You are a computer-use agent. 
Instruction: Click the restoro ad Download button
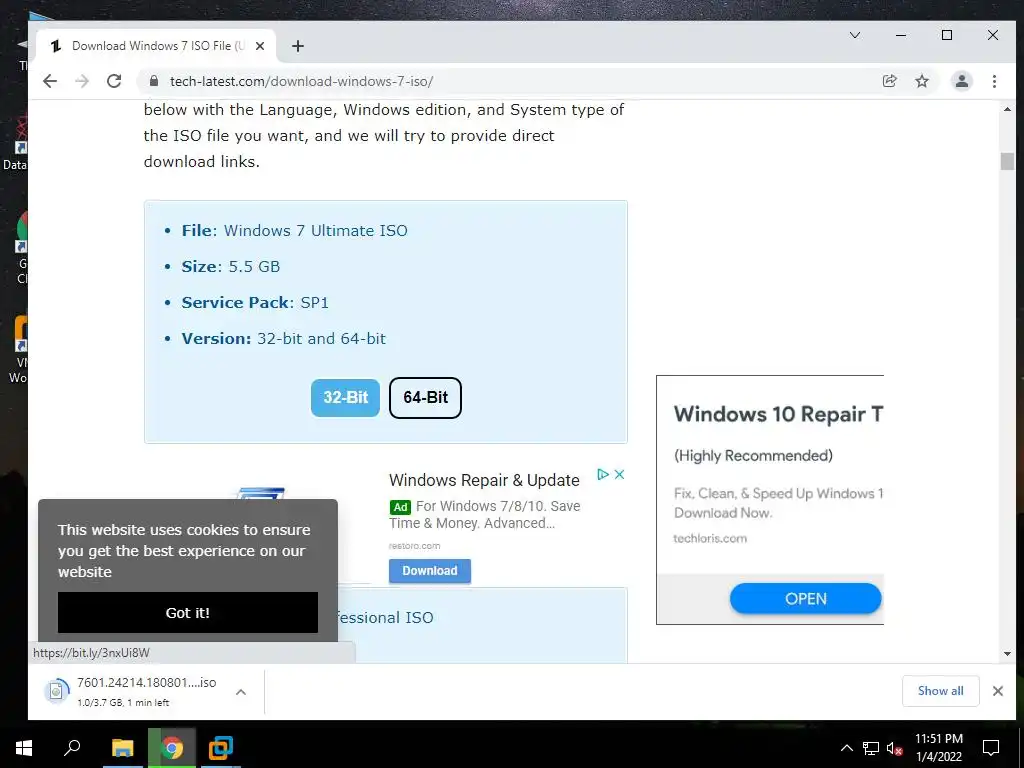click(430, 570)
